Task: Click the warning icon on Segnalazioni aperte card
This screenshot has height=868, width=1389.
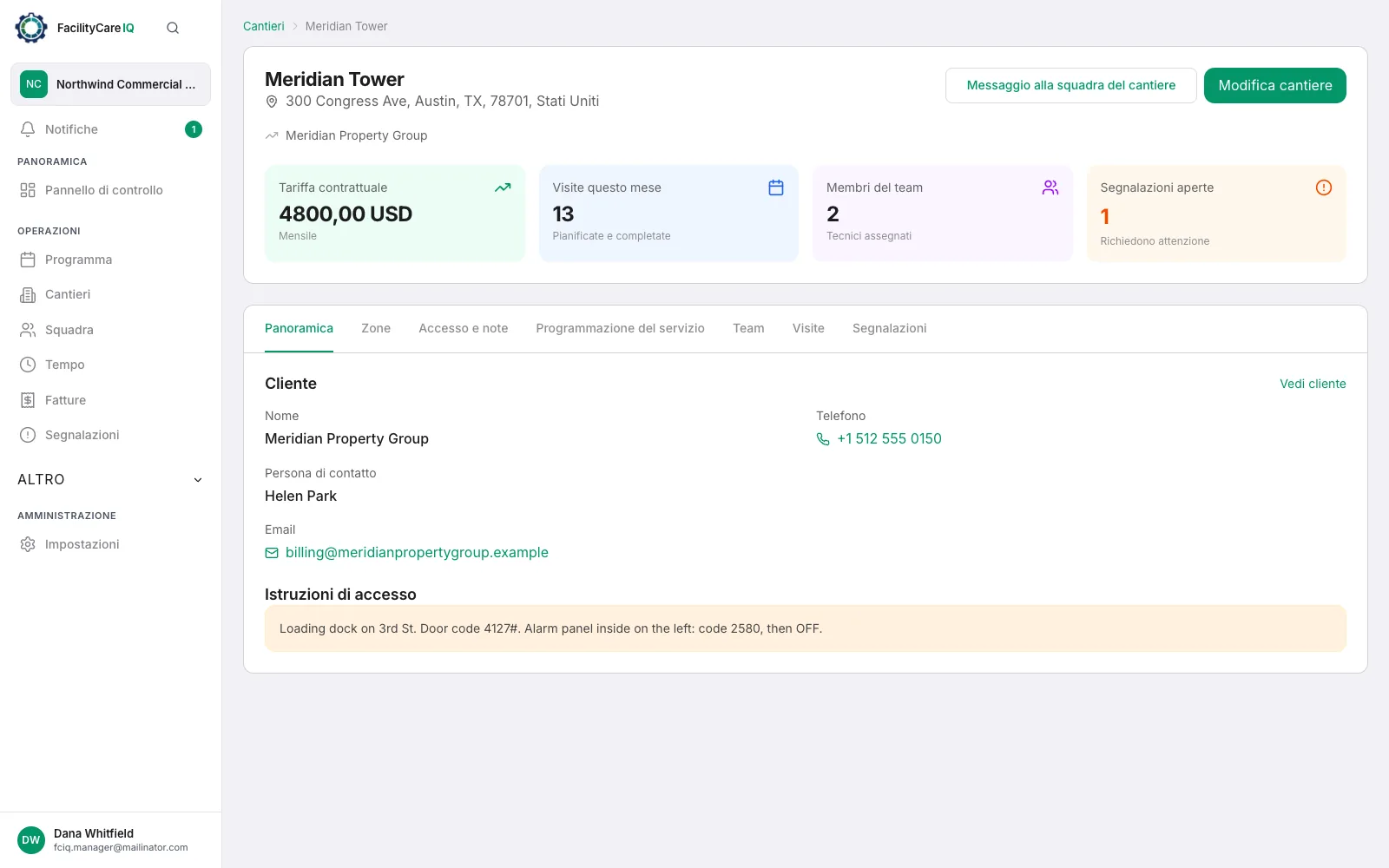Action: [x=1324, y=187]
